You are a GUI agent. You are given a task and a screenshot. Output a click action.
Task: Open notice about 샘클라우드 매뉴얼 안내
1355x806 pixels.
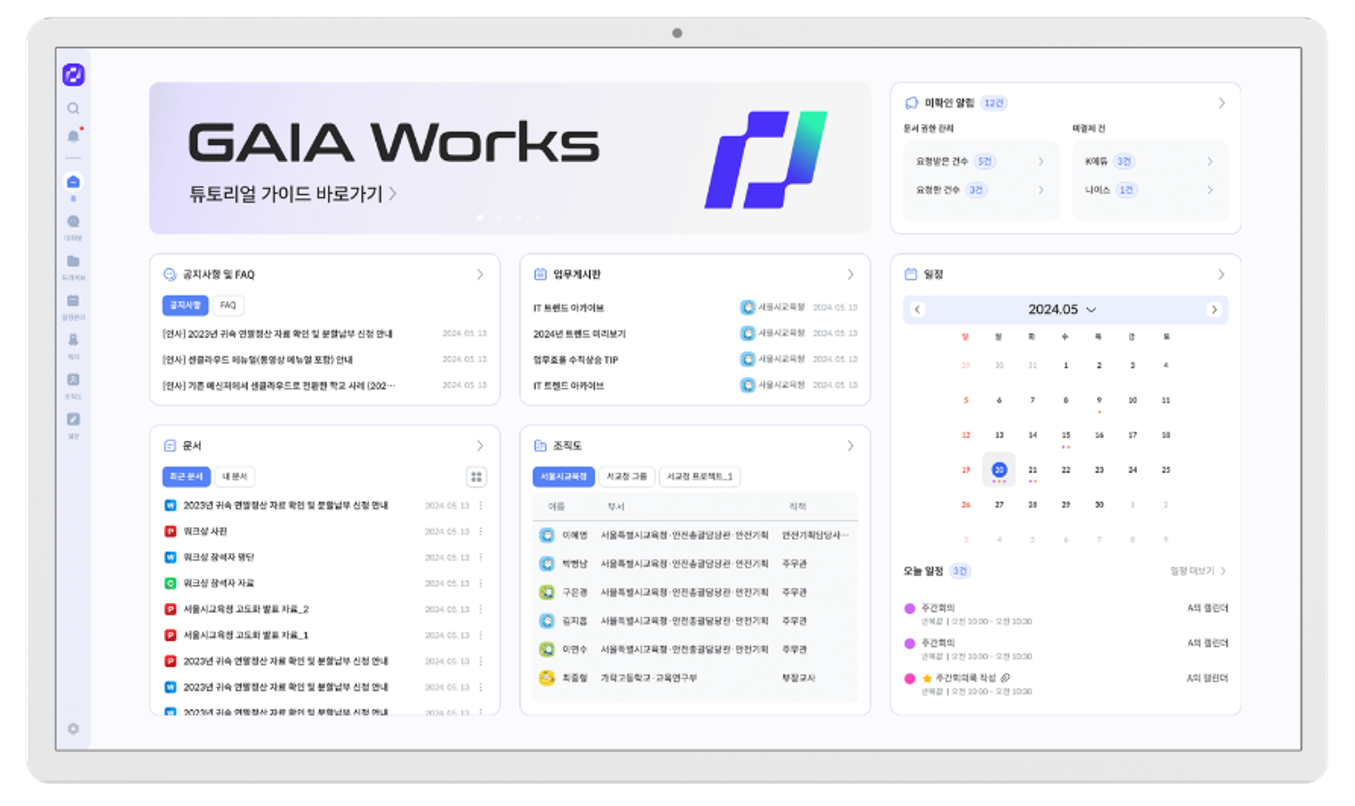pos(258,360)
